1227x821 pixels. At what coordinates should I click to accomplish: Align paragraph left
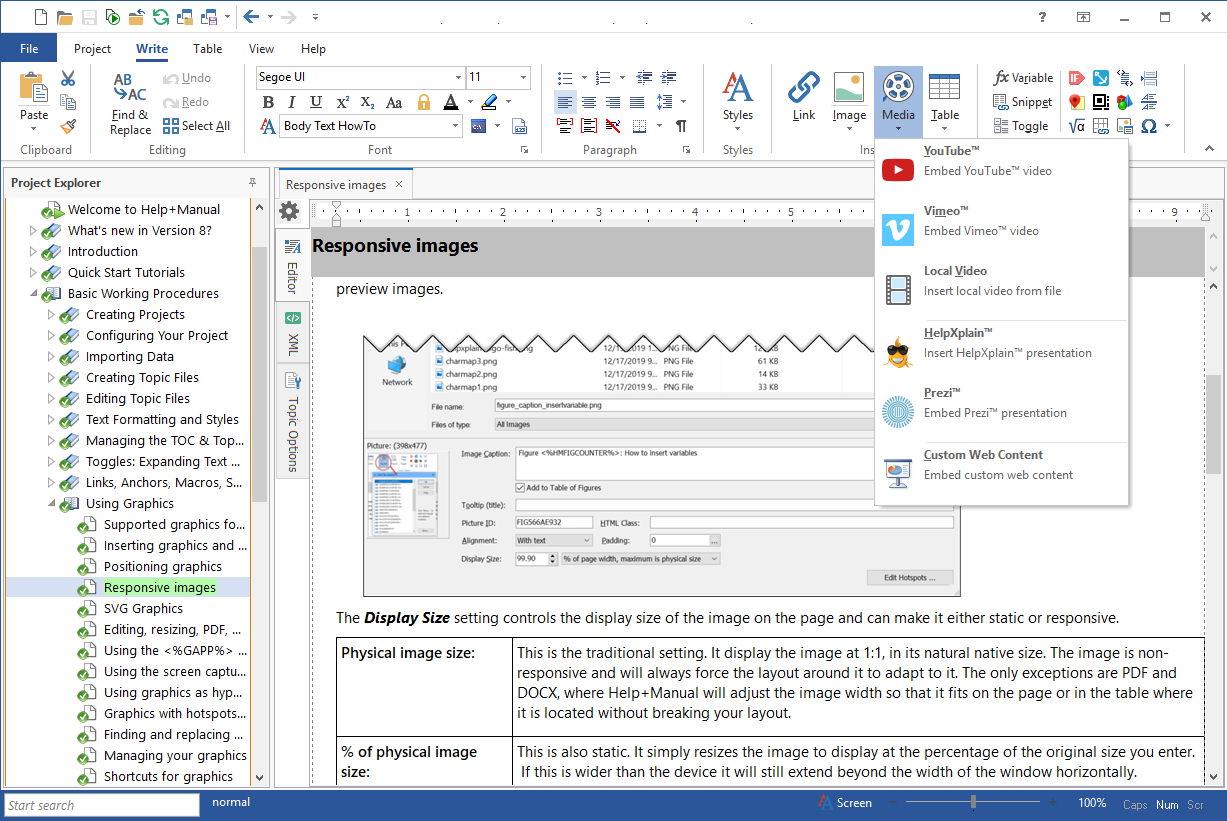pos(565,102)
